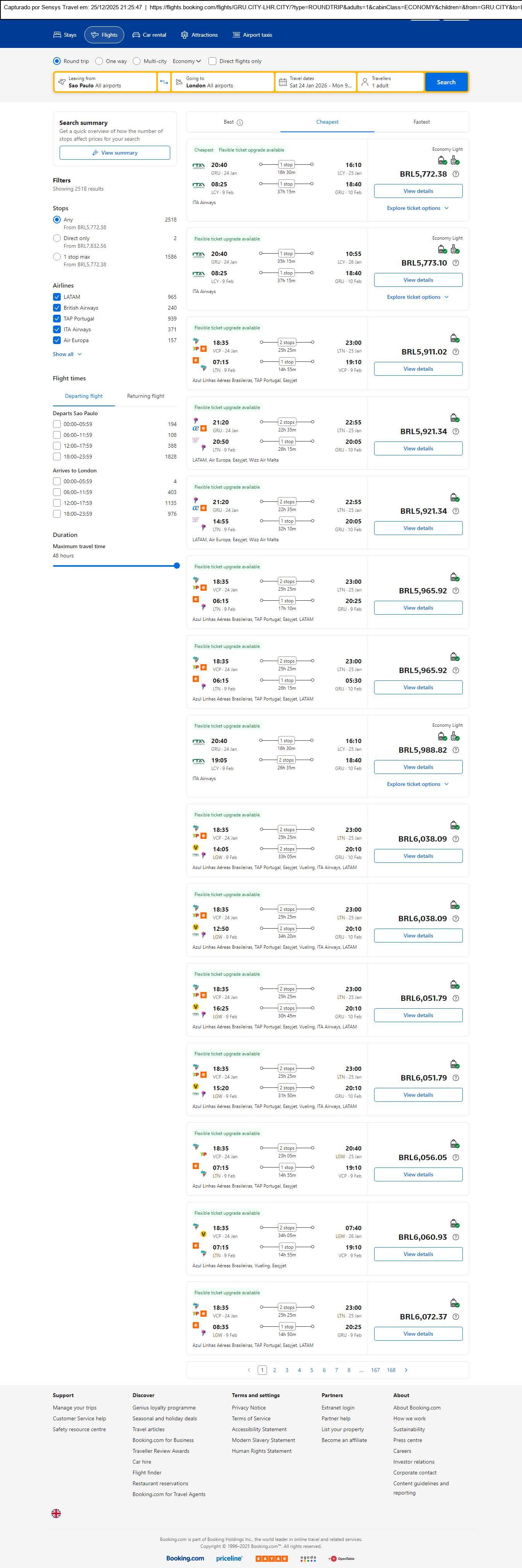Expand Show all airlines list
The width and height of the screenshot is (522, 1568).
pyautogui.click(x=67, y=354)
